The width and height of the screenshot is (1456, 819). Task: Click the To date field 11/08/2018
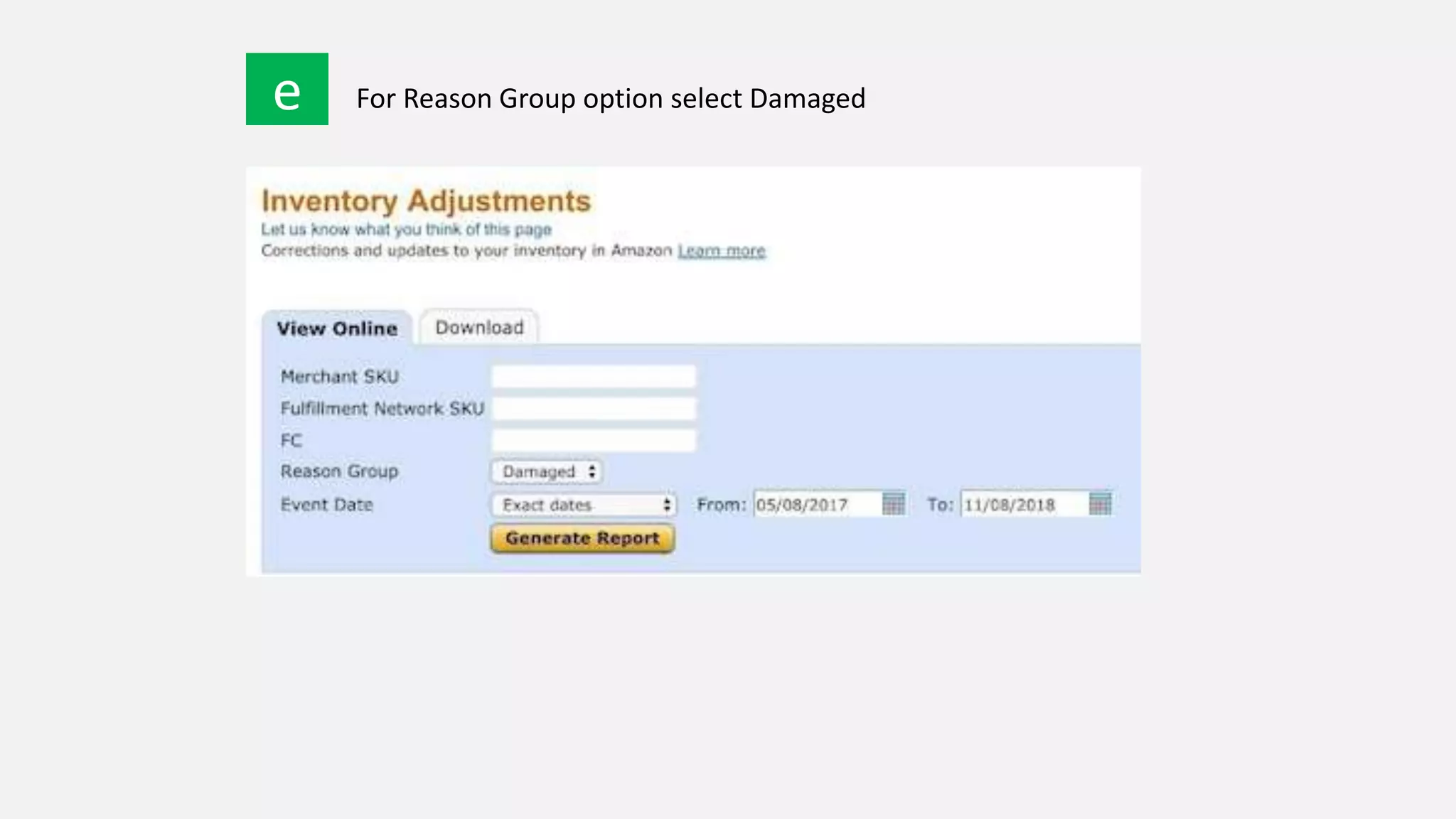tap(1024, 505)
